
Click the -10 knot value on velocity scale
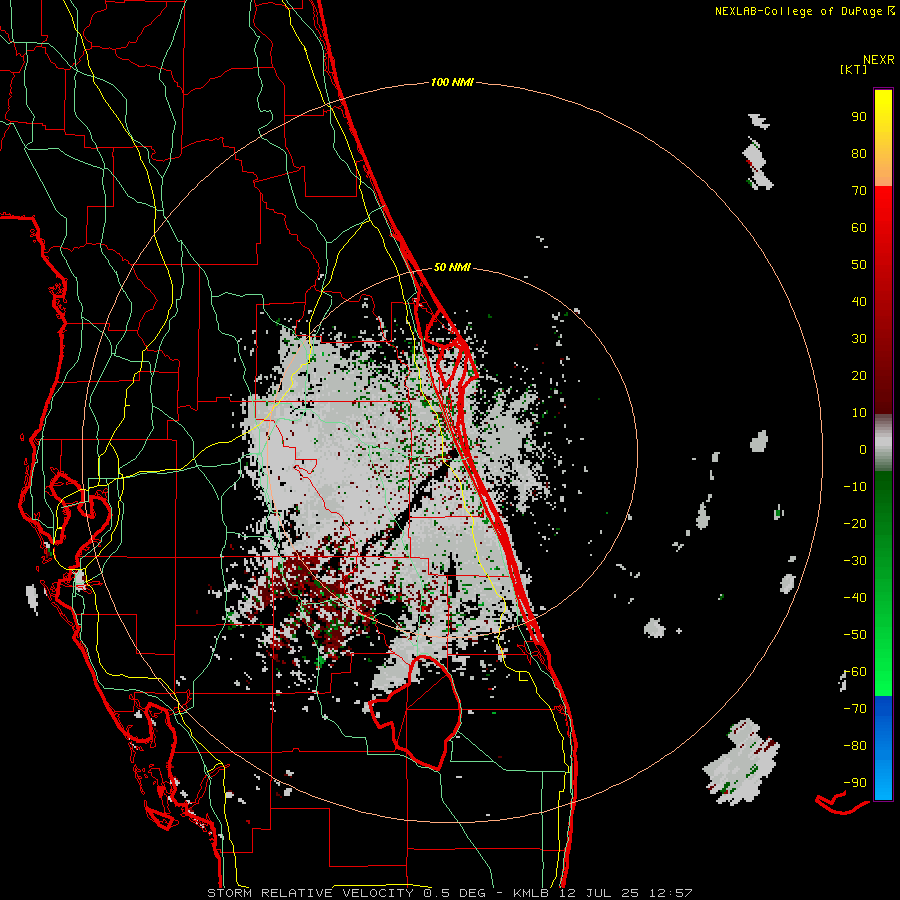(855, 487)
